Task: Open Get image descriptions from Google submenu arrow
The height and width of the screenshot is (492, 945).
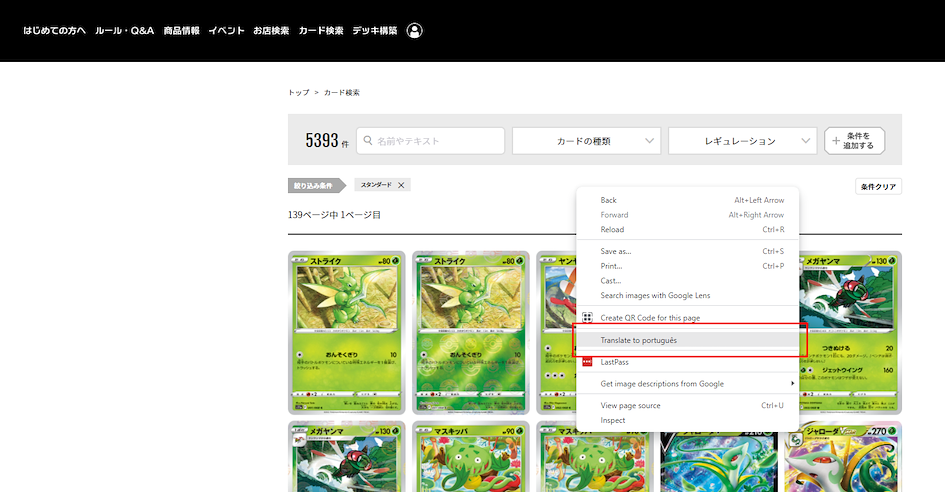Action: tap(792, 383)
